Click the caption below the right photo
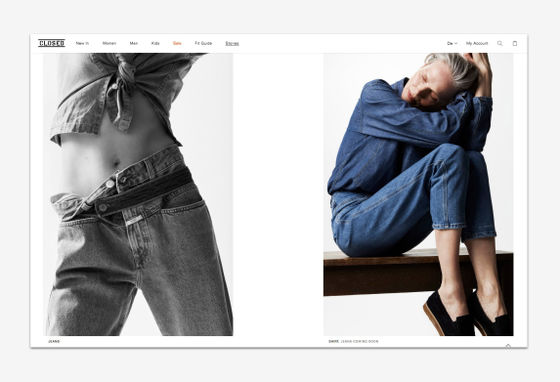 coord(353,341)
